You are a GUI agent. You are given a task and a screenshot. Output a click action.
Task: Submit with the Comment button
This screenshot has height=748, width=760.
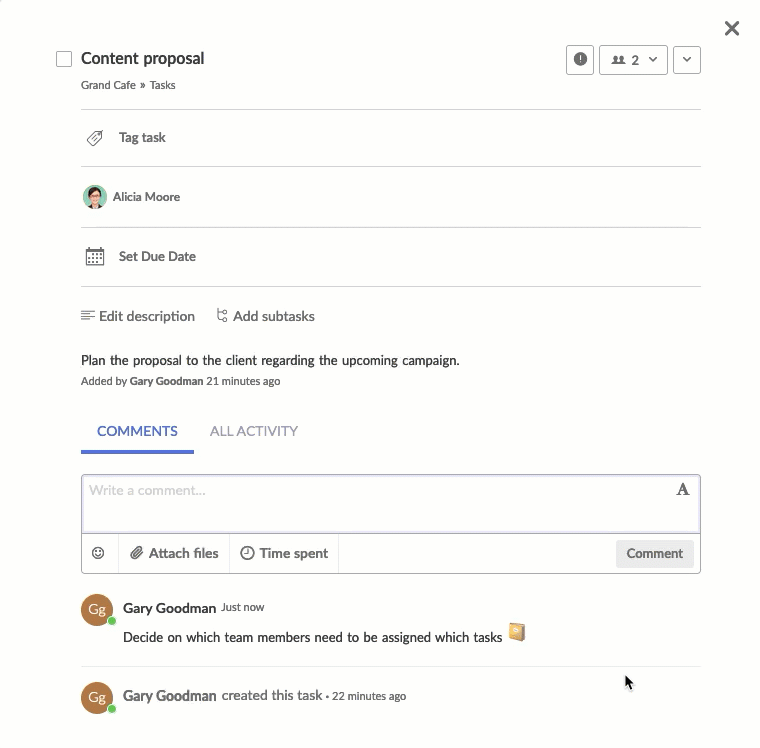point(654,554)
